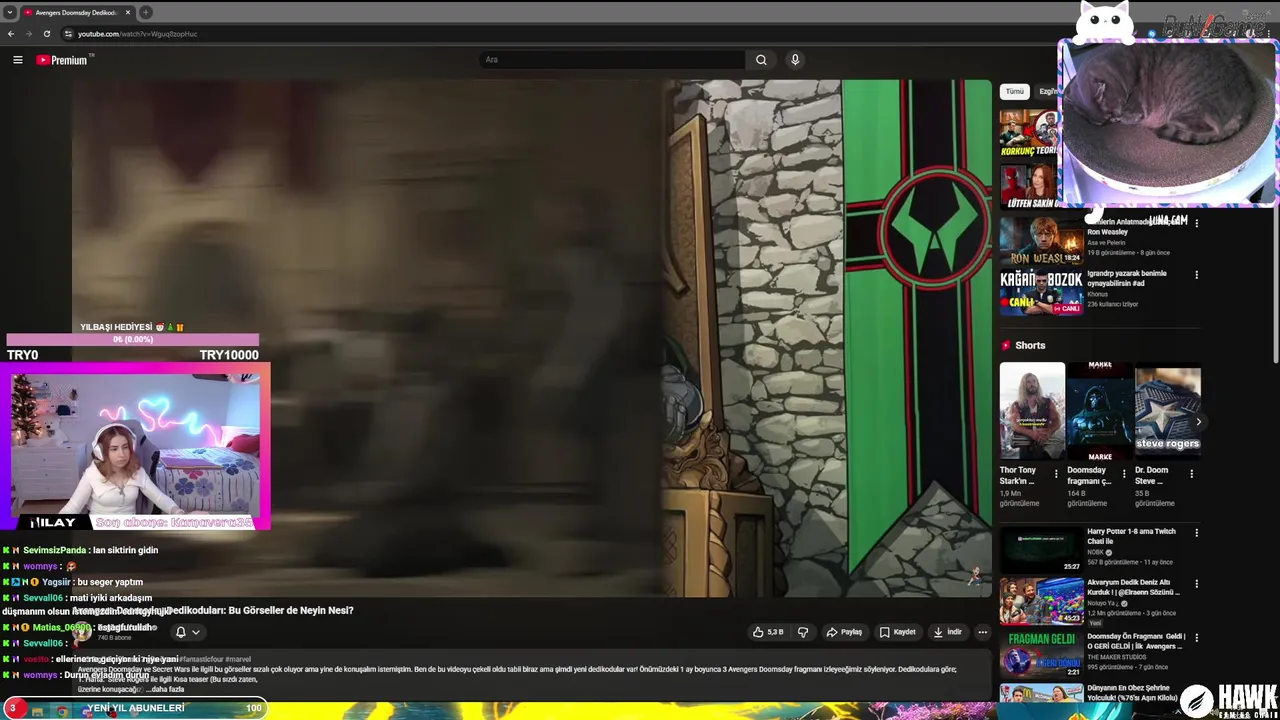Open the tab search dropdown arrow
This screenshot has height=720, width=1280.
click(x=9, y=12)
